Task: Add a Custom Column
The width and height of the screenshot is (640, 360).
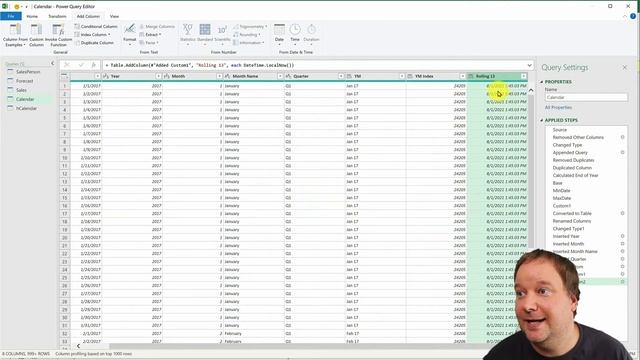Action: point(36,34)
